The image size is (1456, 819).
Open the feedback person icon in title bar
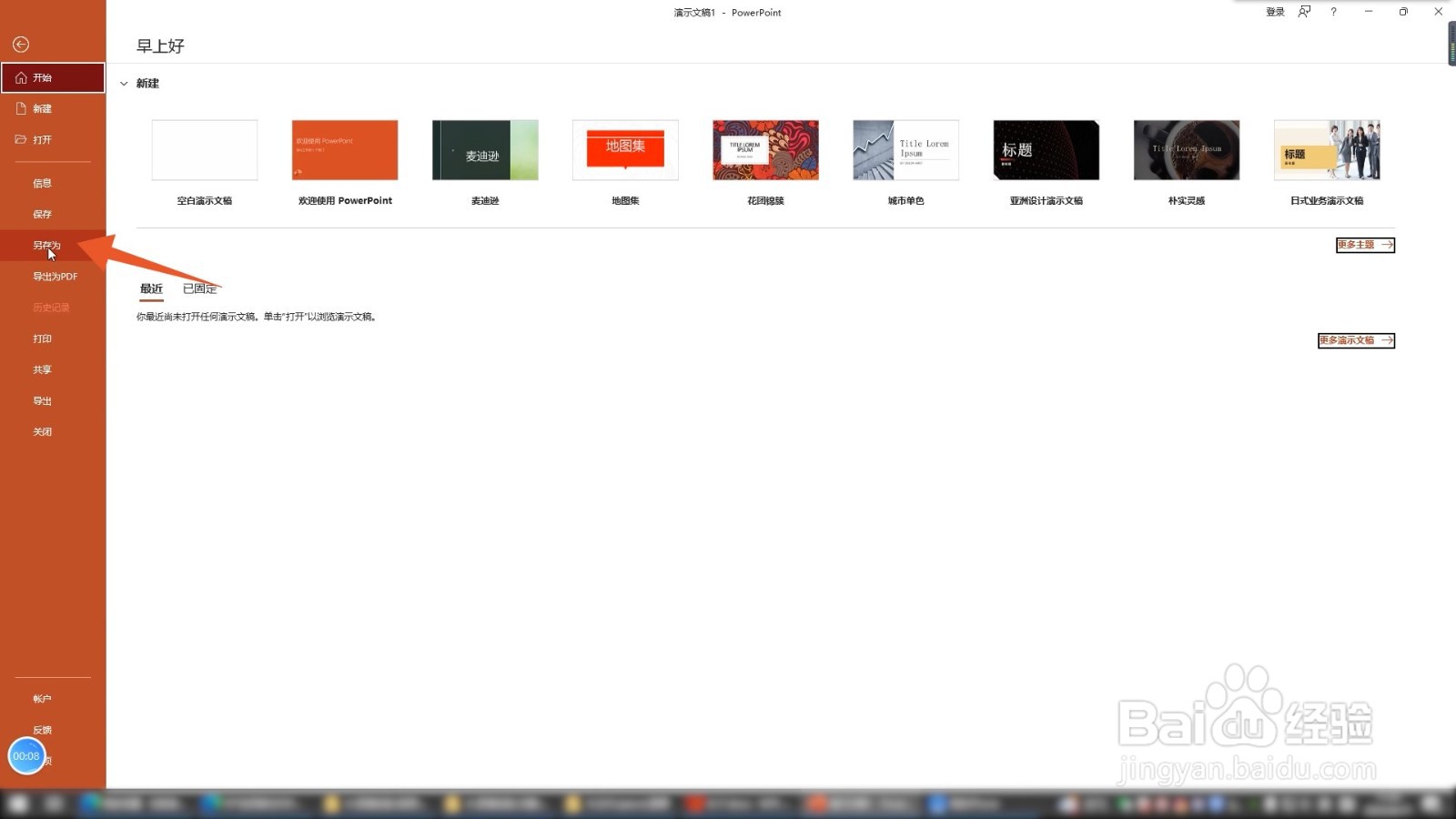pos(1304,12)
